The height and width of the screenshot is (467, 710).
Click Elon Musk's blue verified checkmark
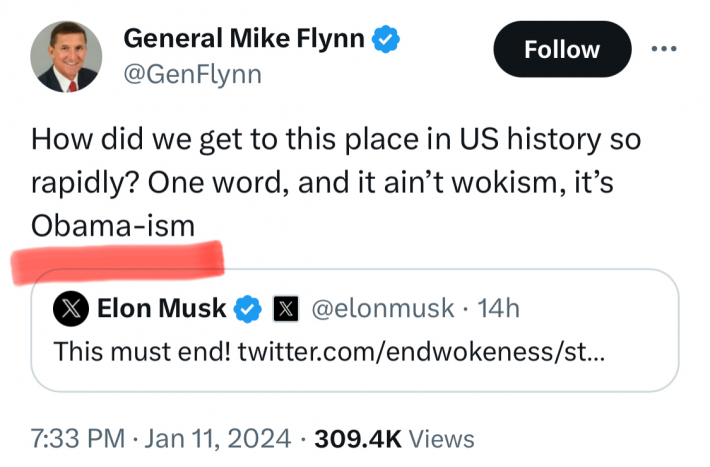[x=247, y=310]
